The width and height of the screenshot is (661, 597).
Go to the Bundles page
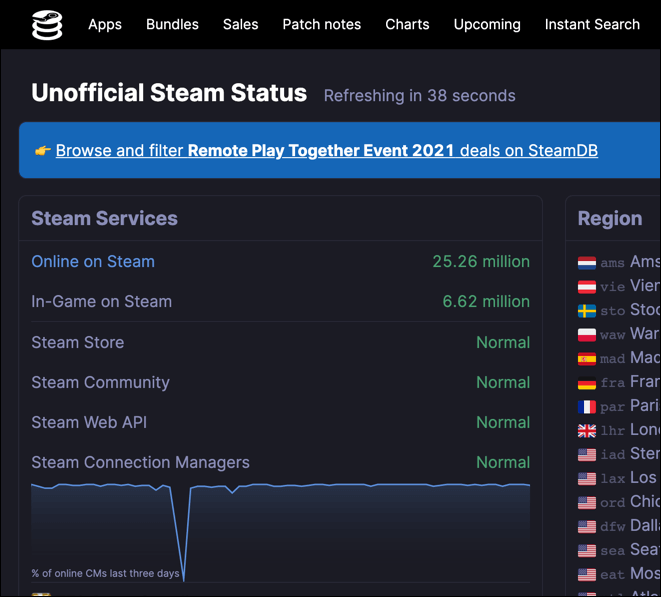172,24
